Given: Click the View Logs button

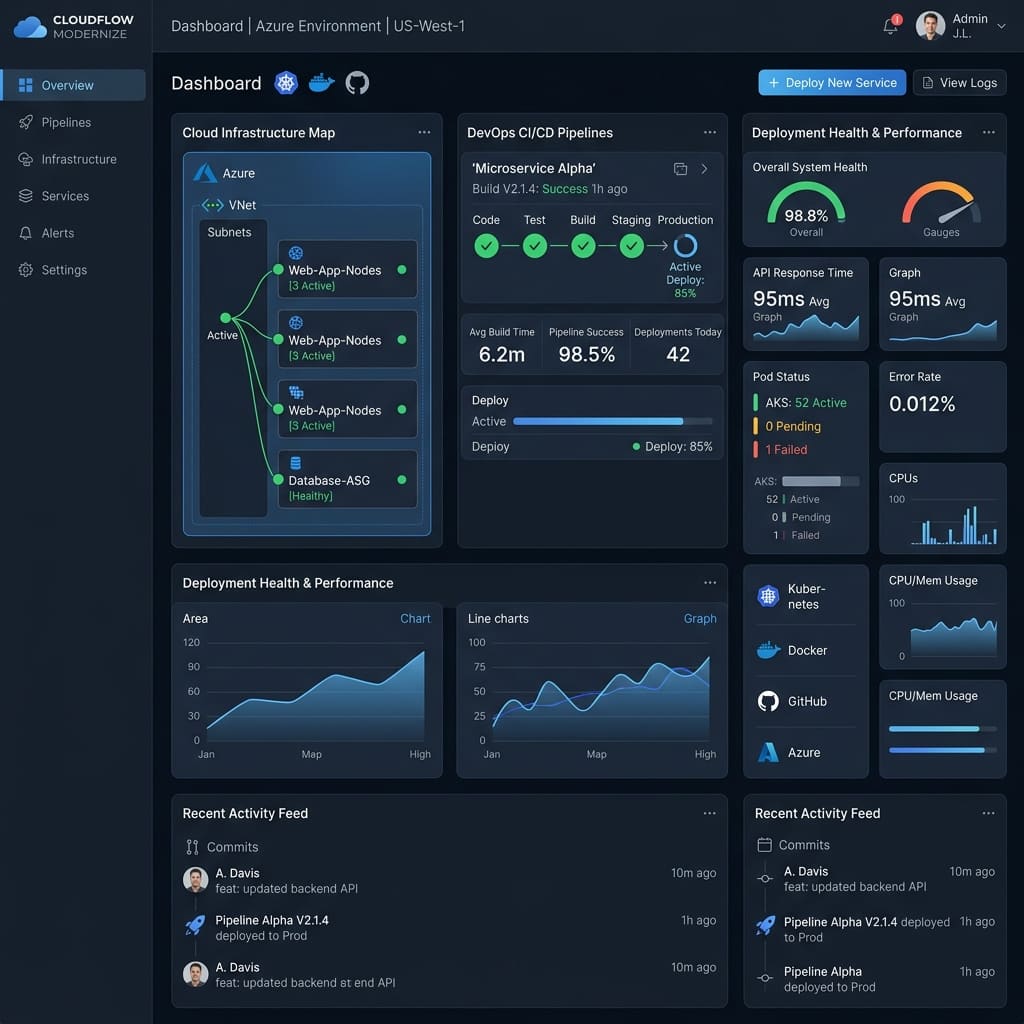Looking at the screenshot, I should pyautogui.click(x=959, y=83).
